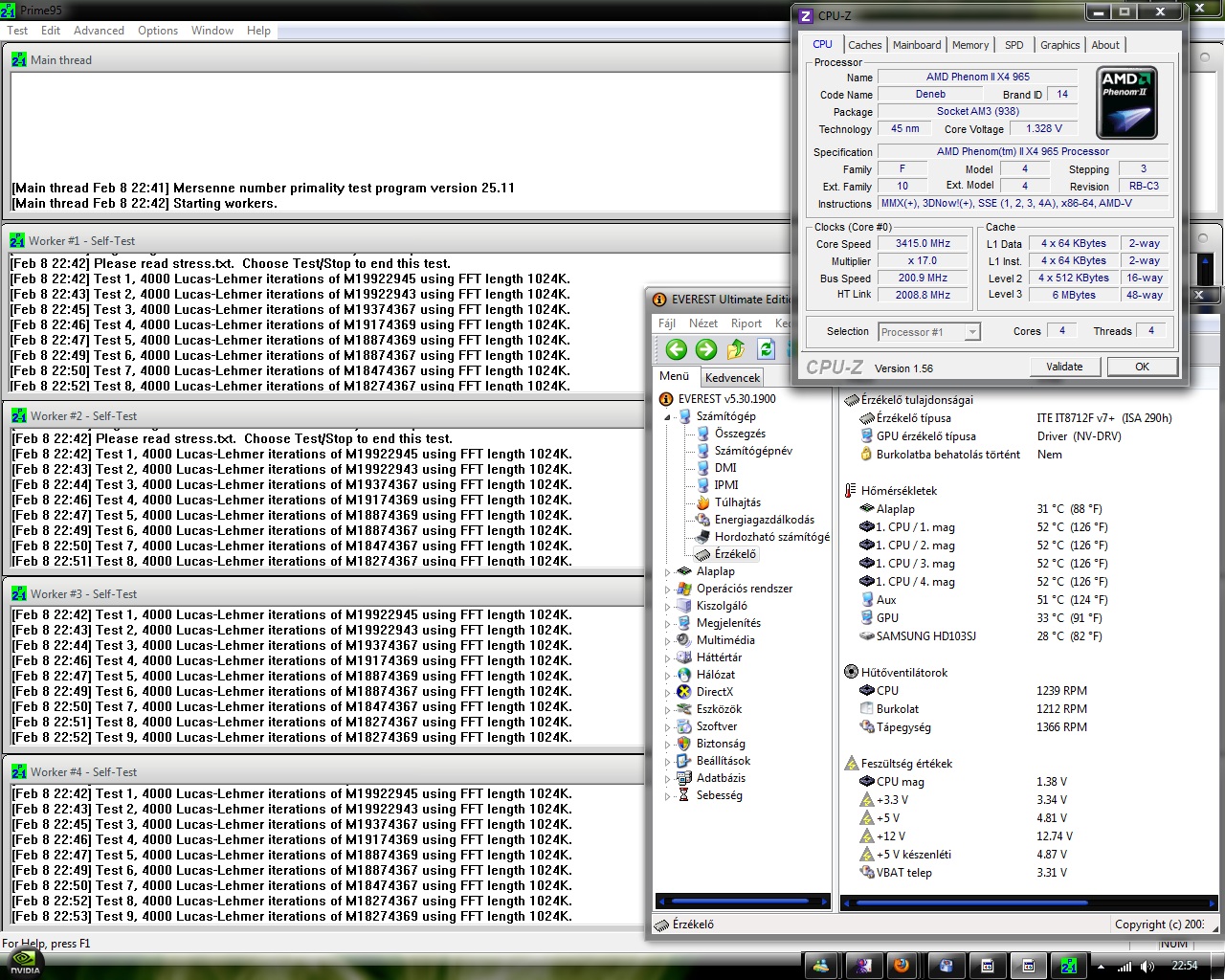Select the SAMSUNG HD103SJ temperature row
This screenshot has height=980, width=1225.
click(x=982, y=636)
